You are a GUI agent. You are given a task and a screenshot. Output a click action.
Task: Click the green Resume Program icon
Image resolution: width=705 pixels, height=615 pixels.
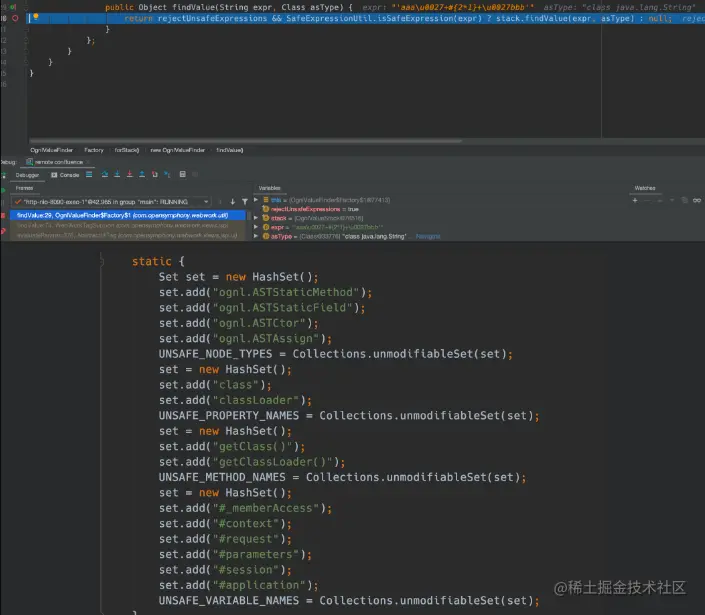click(3, 191)
